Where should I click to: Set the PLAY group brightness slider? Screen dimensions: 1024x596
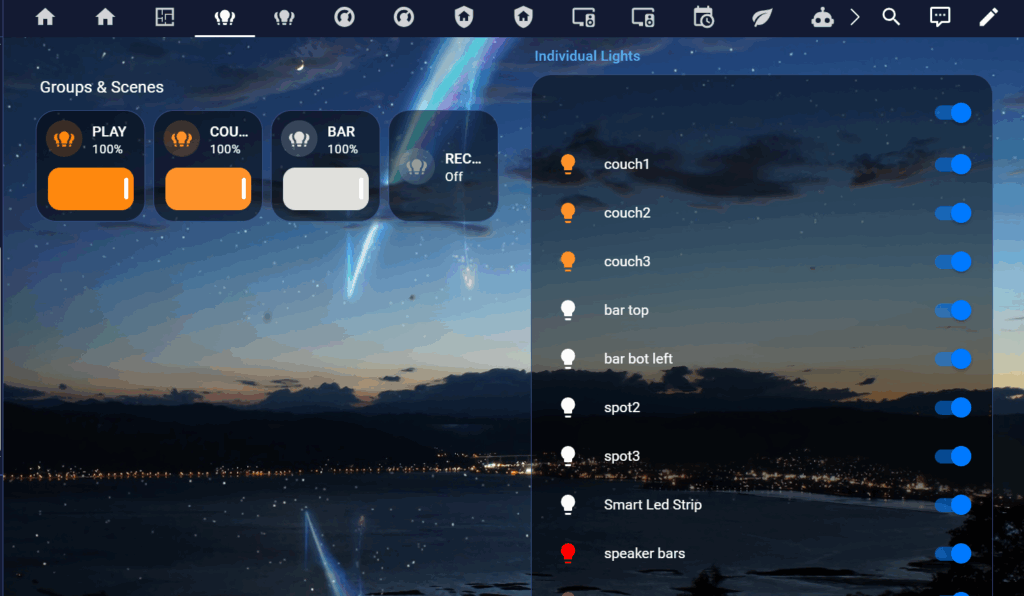[x=91, y=189]
